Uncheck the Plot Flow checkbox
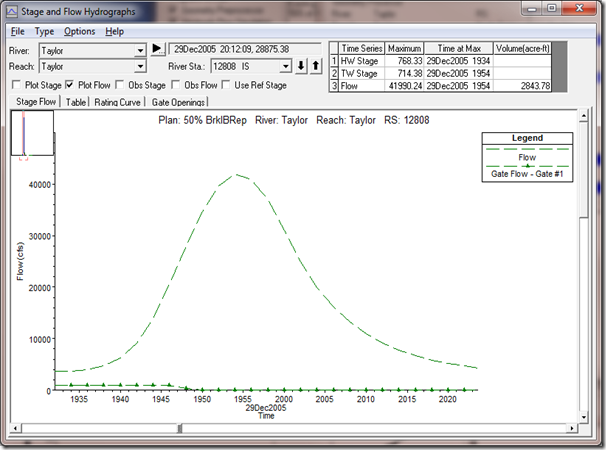Viewport: 606px width, 450px height. [70, 85]
